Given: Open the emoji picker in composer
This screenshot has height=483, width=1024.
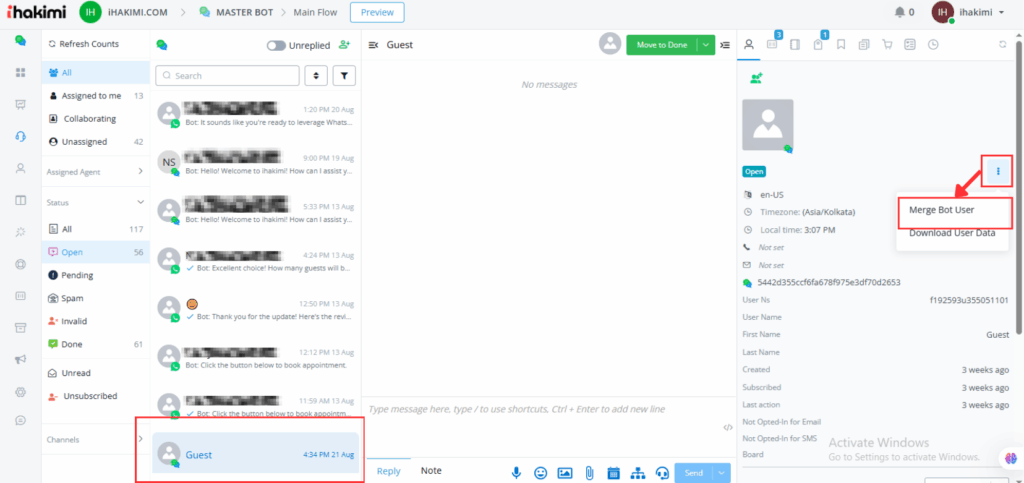Looking at the screenshot, I should coord(540,472).
